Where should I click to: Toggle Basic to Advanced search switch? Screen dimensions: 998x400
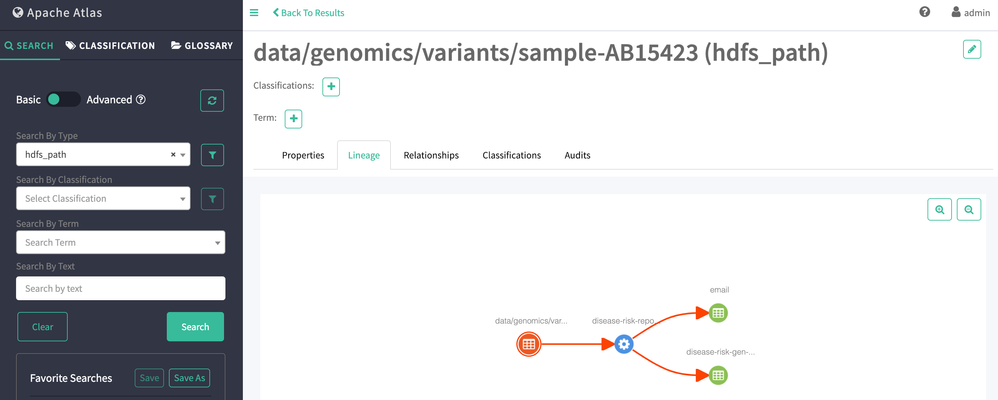[x=63, y=100]
